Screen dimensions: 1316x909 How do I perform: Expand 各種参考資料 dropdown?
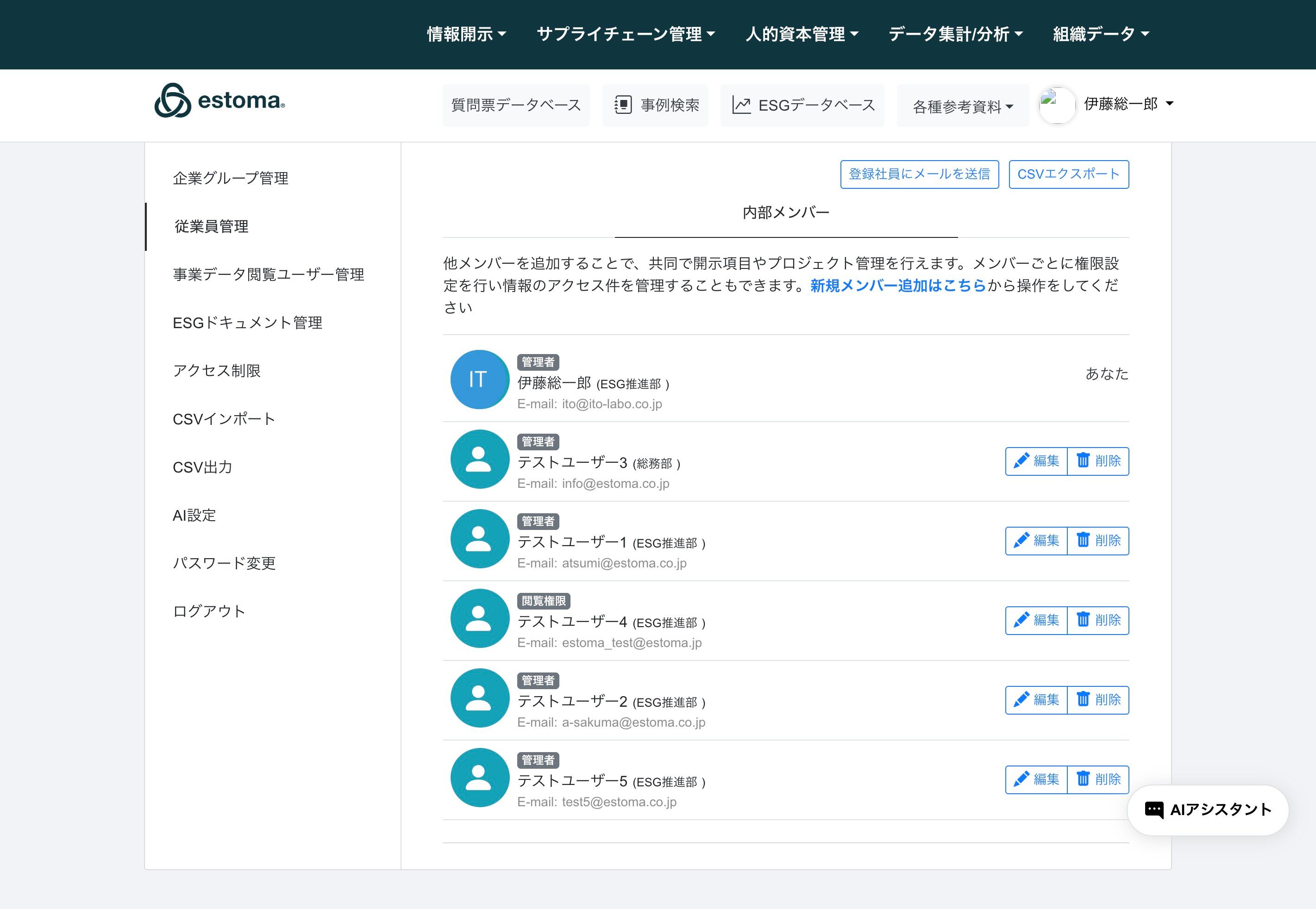pos(962,106)
